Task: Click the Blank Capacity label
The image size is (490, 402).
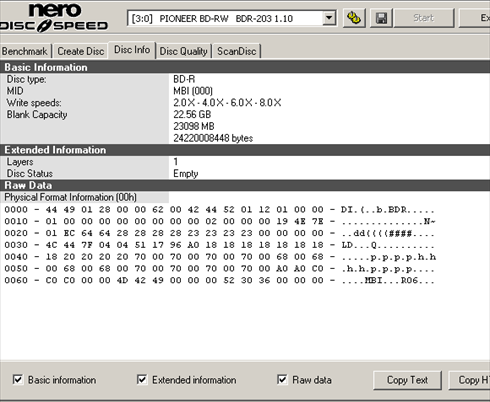Action: [x=37, y=115]
